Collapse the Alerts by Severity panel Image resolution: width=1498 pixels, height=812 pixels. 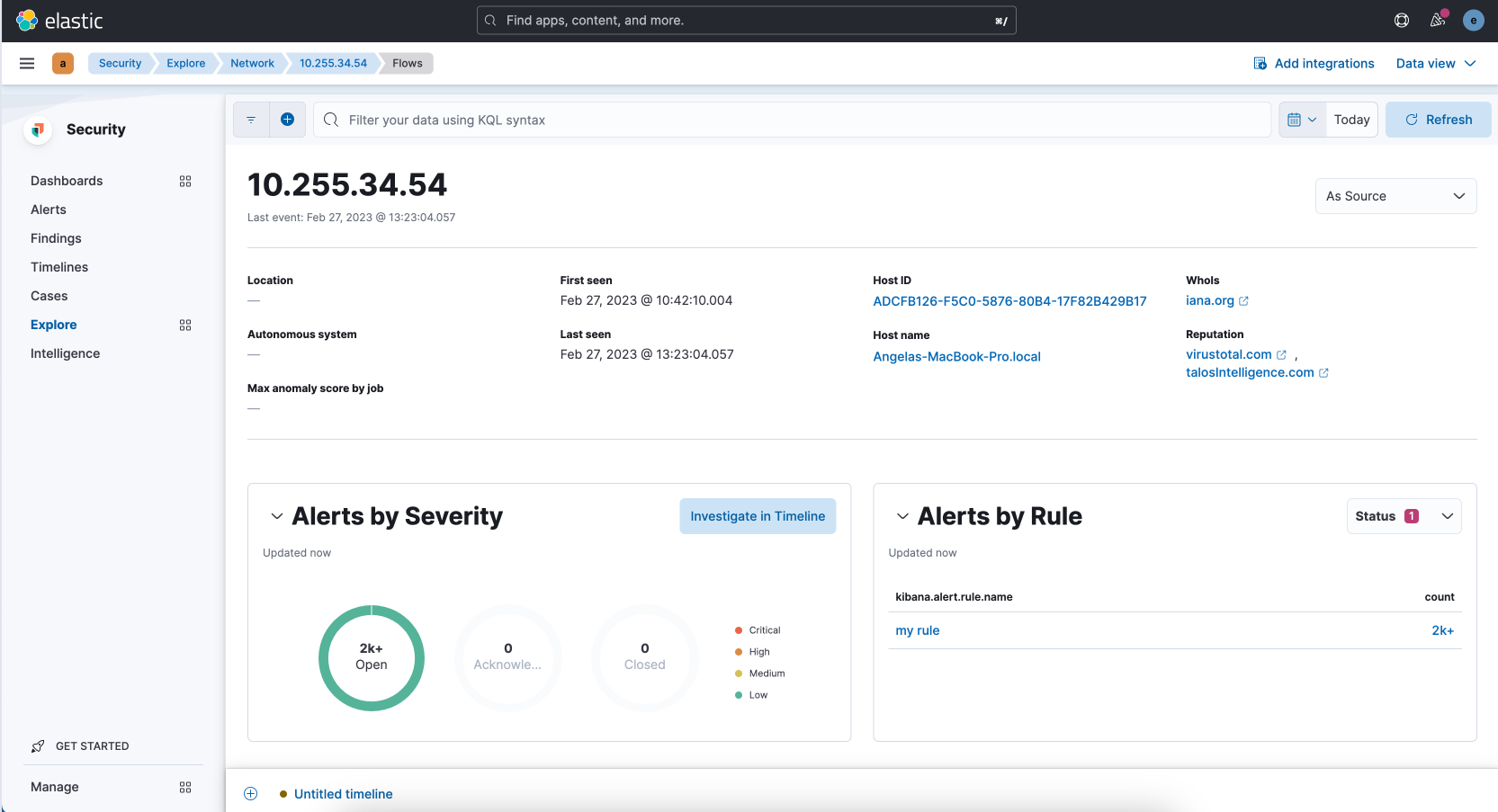click(277, 516)
